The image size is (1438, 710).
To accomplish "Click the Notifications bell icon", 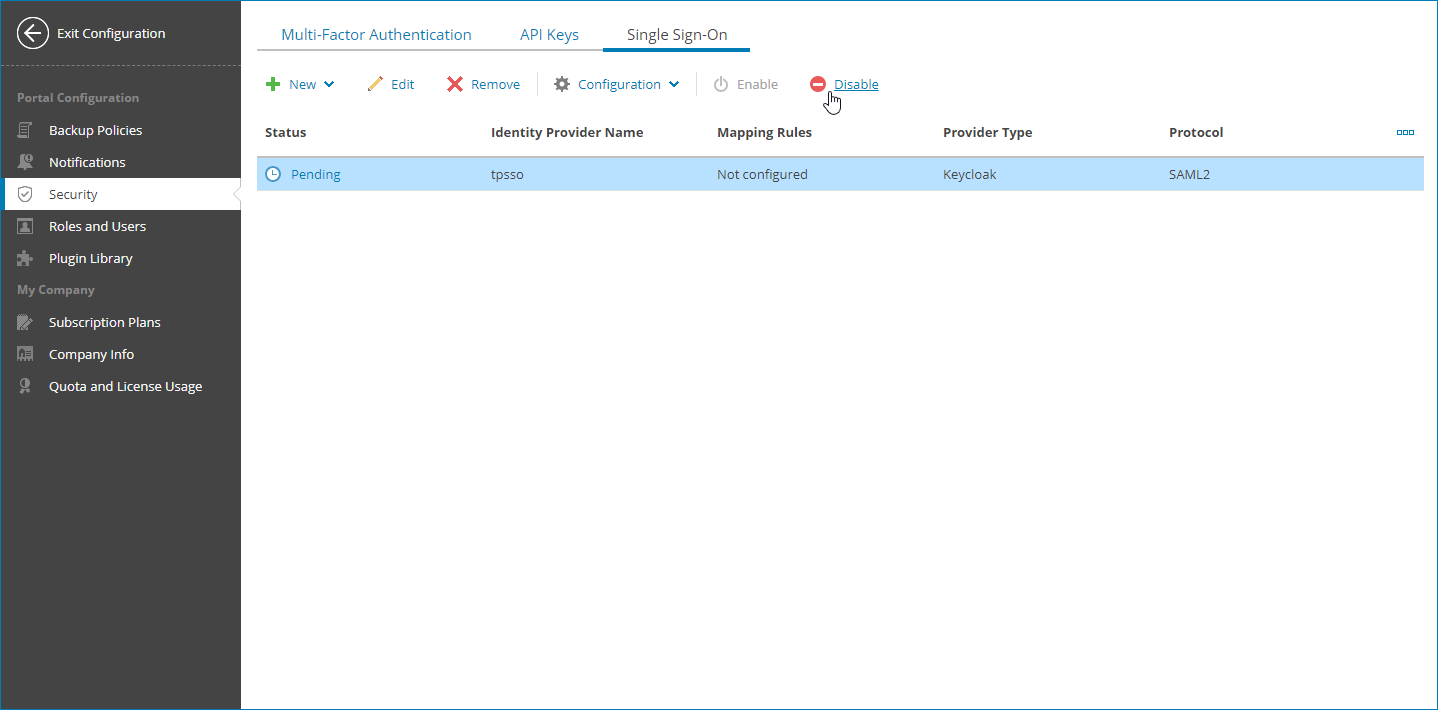I will point(26,162).
